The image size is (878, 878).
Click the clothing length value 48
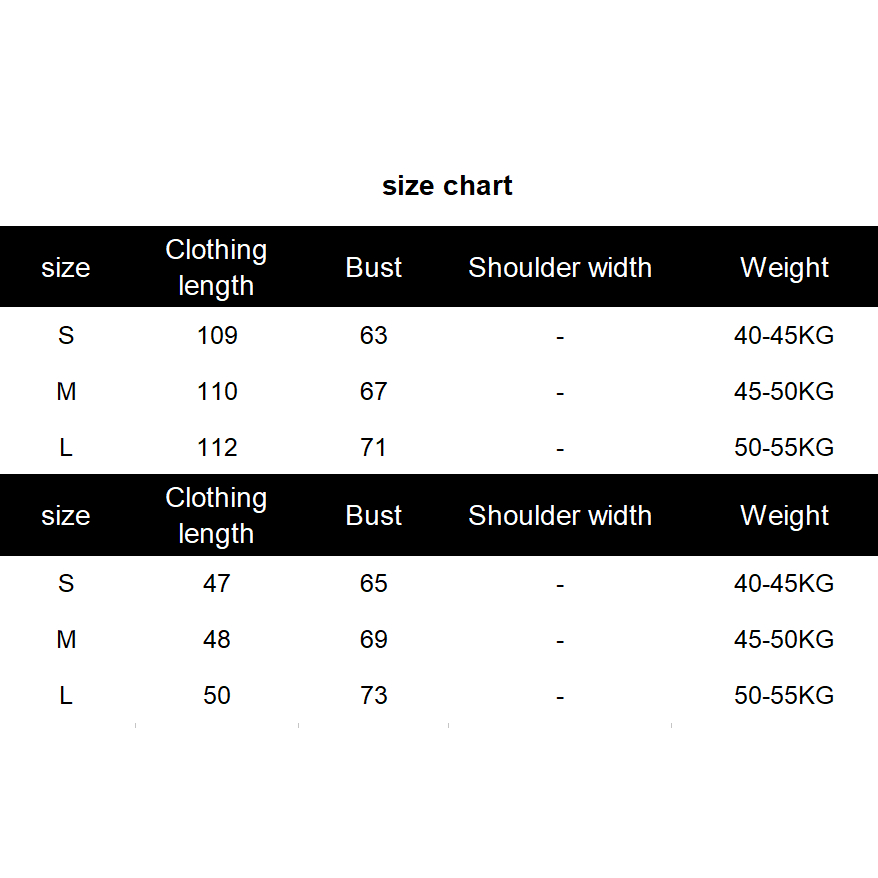[x=217, y=639]
